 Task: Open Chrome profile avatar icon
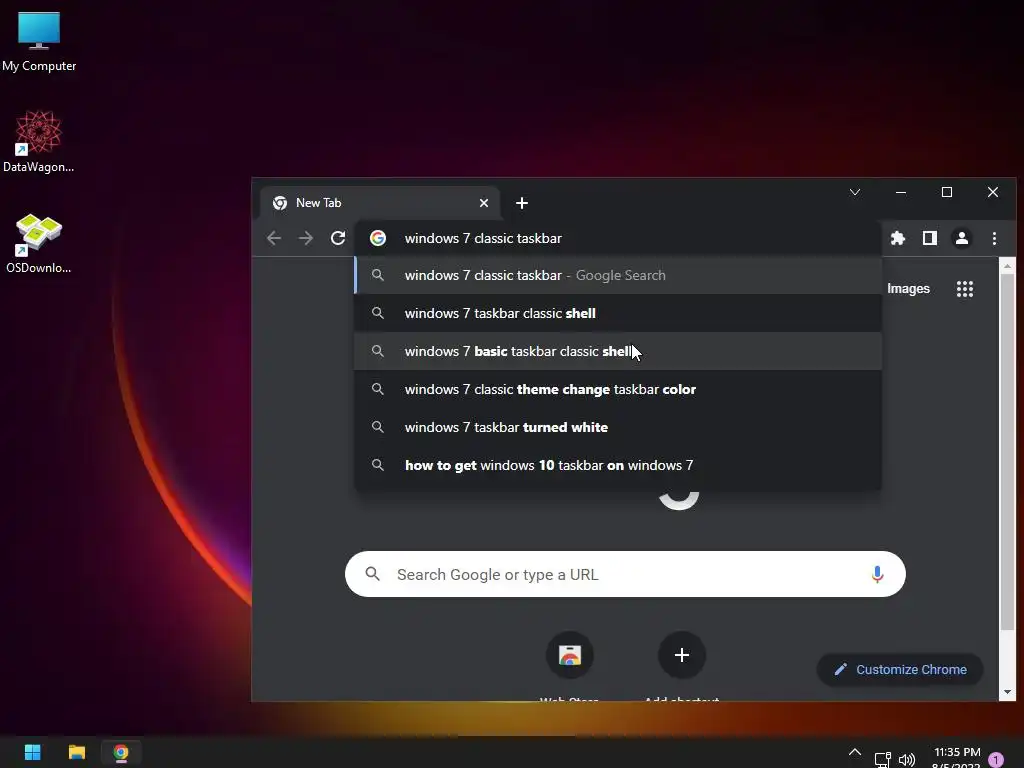(962, 238)
